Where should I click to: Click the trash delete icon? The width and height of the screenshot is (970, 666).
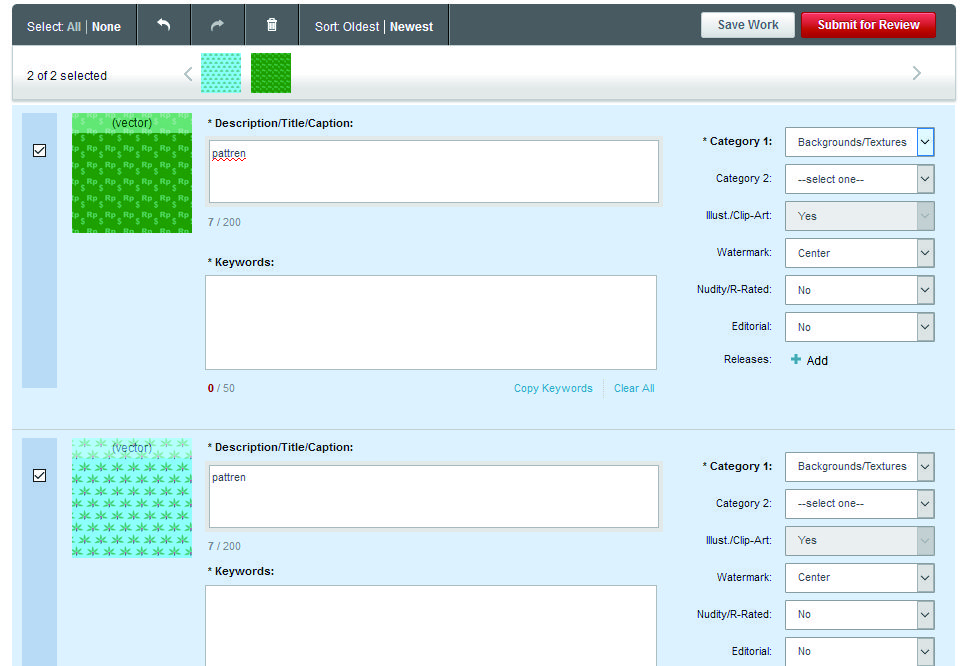[x=272, y=25]
